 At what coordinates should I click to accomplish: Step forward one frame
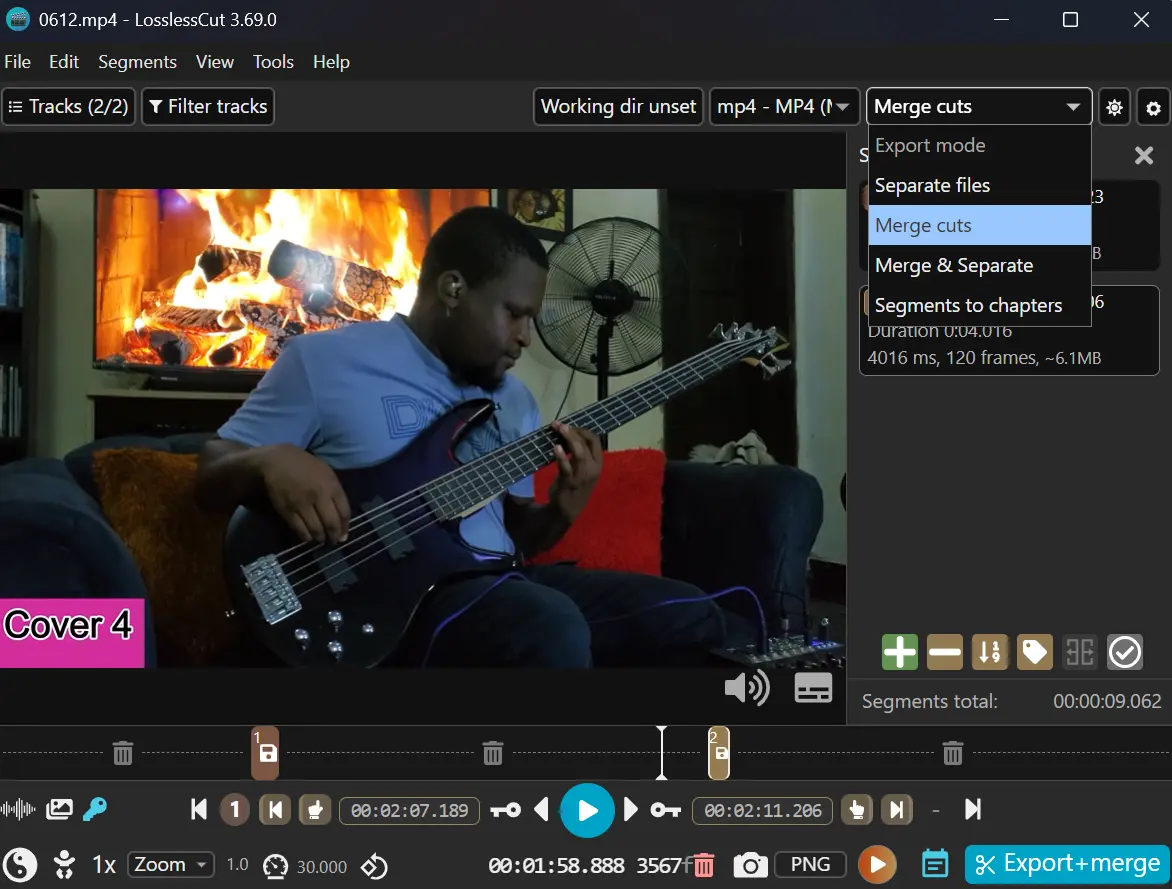coord(630,810)
